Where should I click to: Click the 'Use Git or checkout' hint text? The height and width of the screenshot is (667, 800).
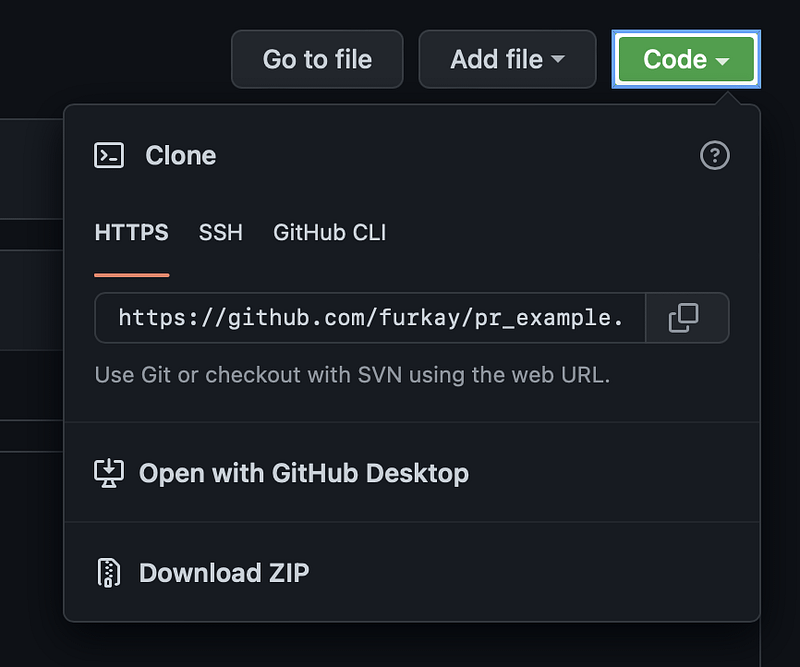tap(351, 376)
